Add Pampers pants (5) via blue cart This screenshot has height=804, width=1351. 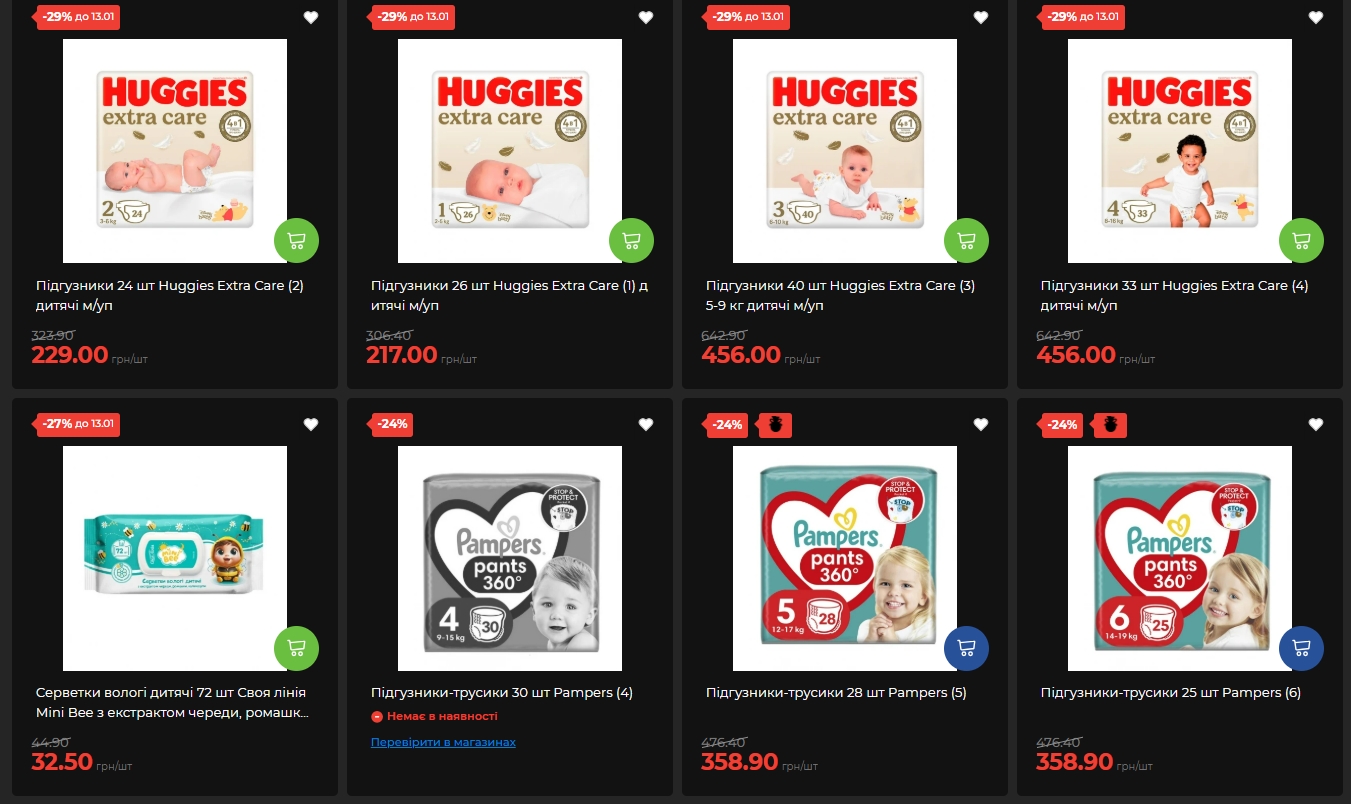click(967, 648)
